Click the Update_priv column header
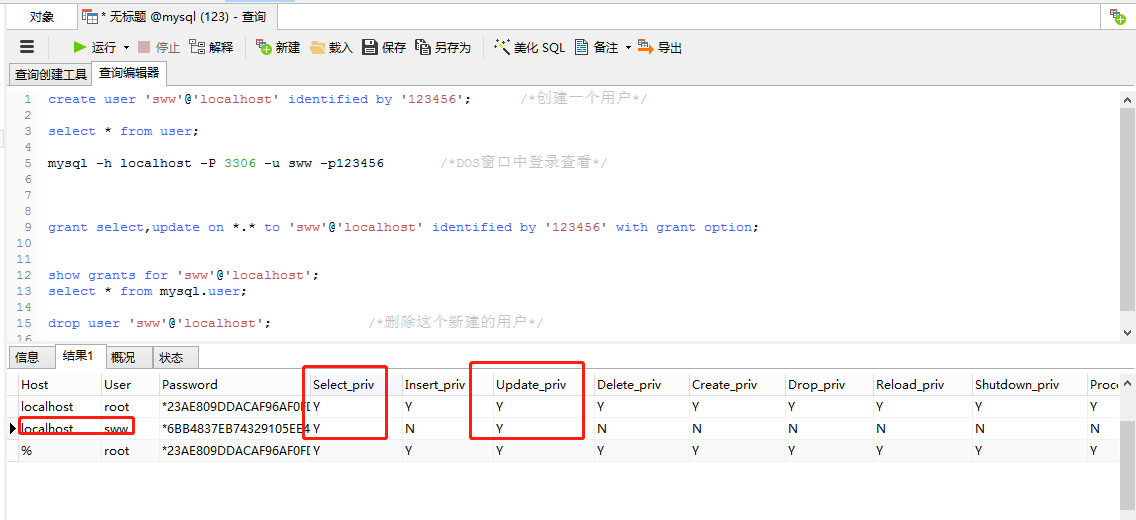 tap(543, 385)
